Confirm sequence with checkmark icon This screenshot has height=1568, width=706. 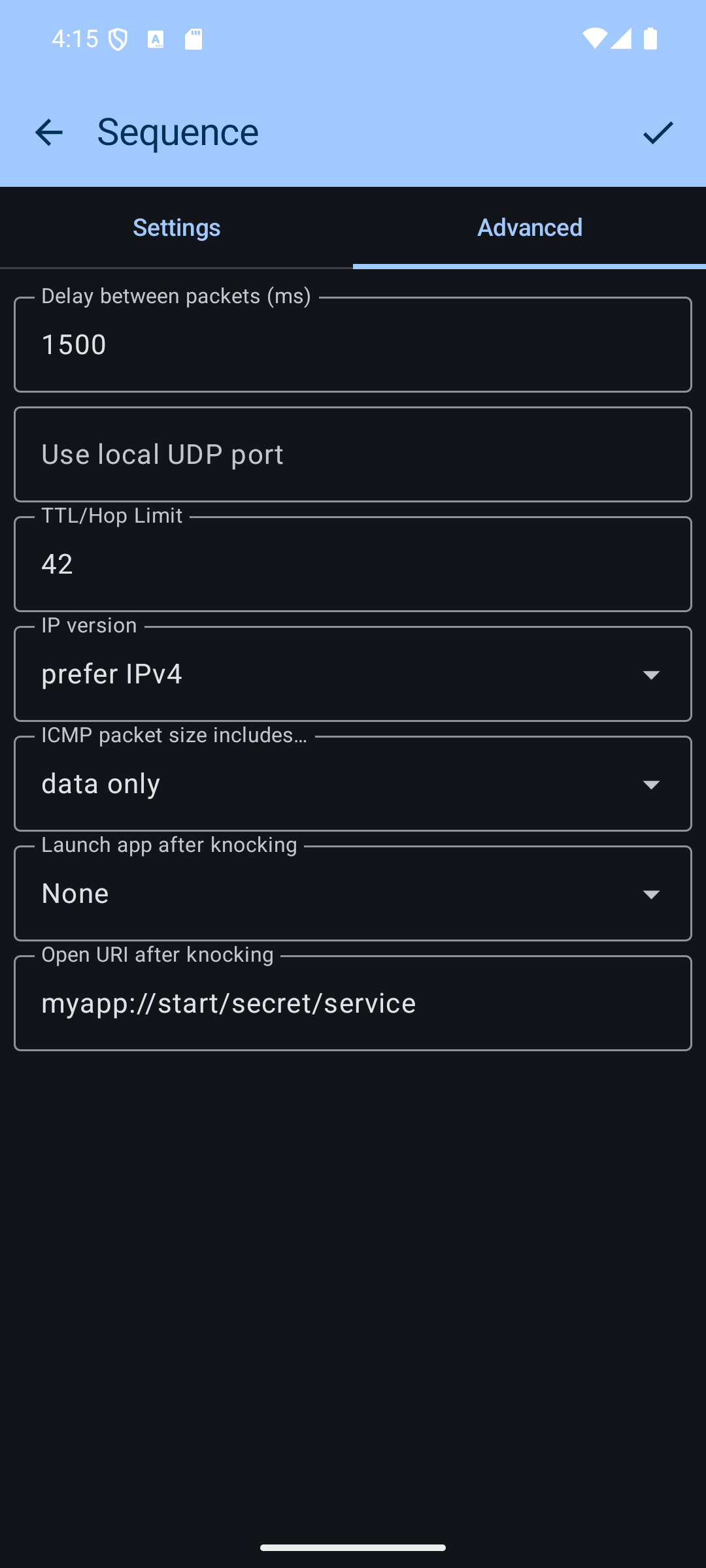tap(658, 133)
